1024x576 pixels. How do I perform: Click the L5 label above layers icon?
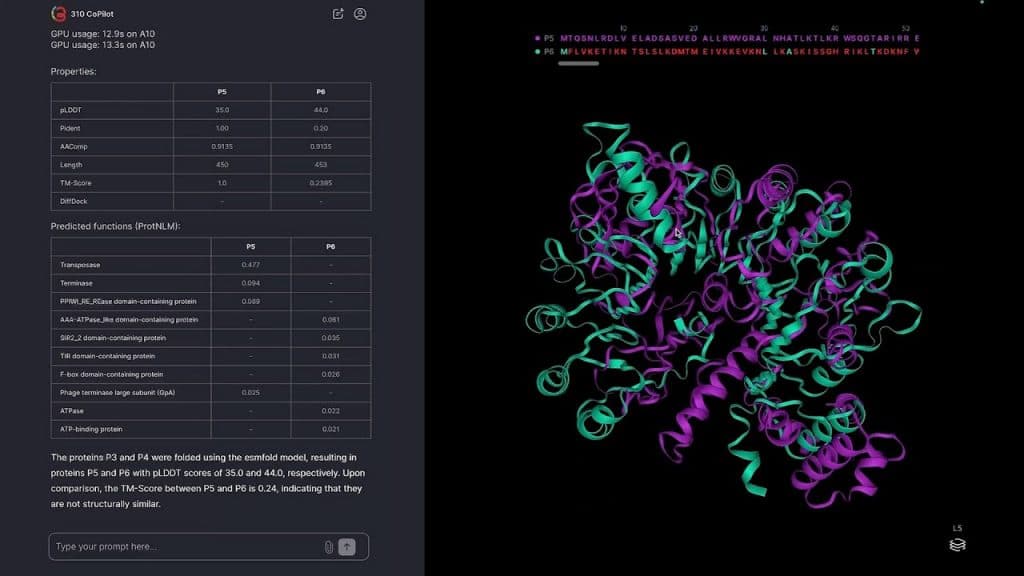[957, 528]
